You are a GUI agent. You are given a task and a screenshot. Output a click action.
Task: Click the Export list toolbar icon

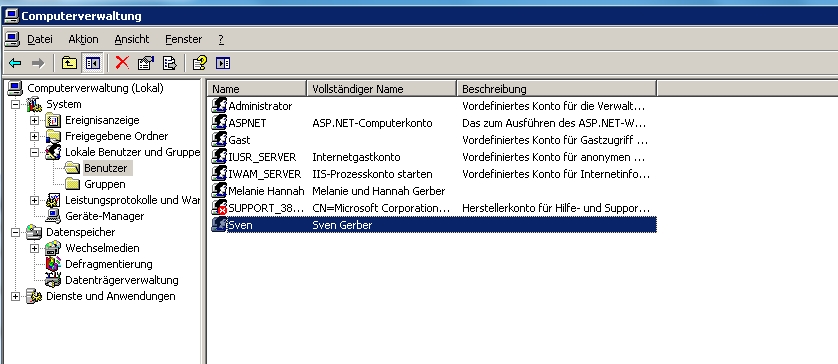coord(169,63)
